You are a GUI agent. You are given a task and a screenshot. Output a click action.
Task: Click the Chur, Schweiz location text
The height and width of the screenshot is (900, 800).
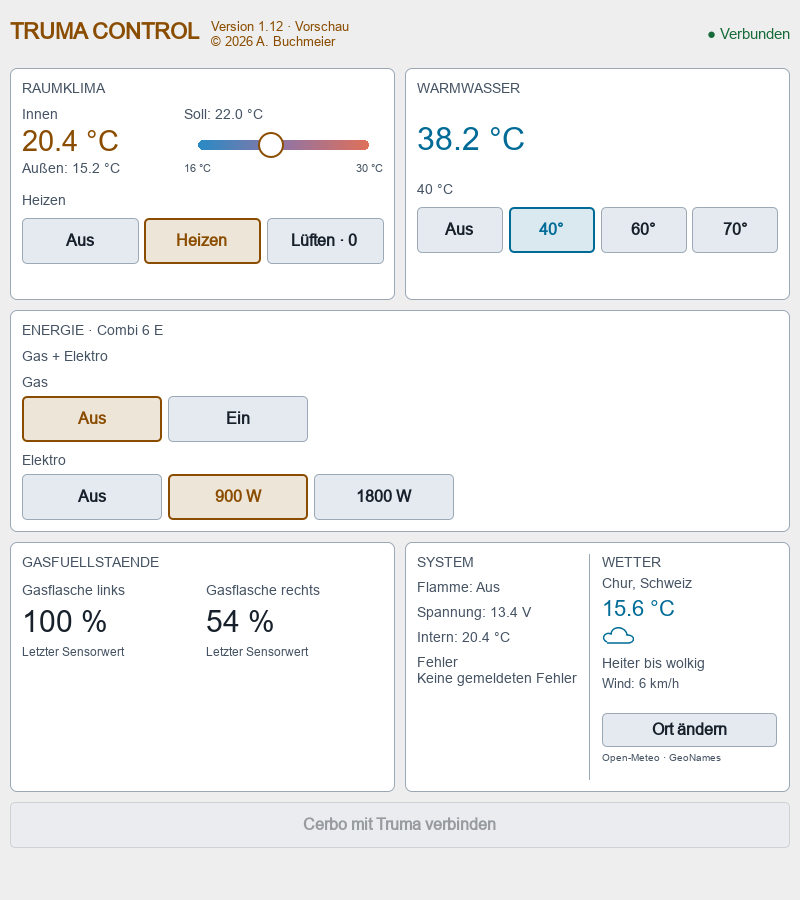647,584
